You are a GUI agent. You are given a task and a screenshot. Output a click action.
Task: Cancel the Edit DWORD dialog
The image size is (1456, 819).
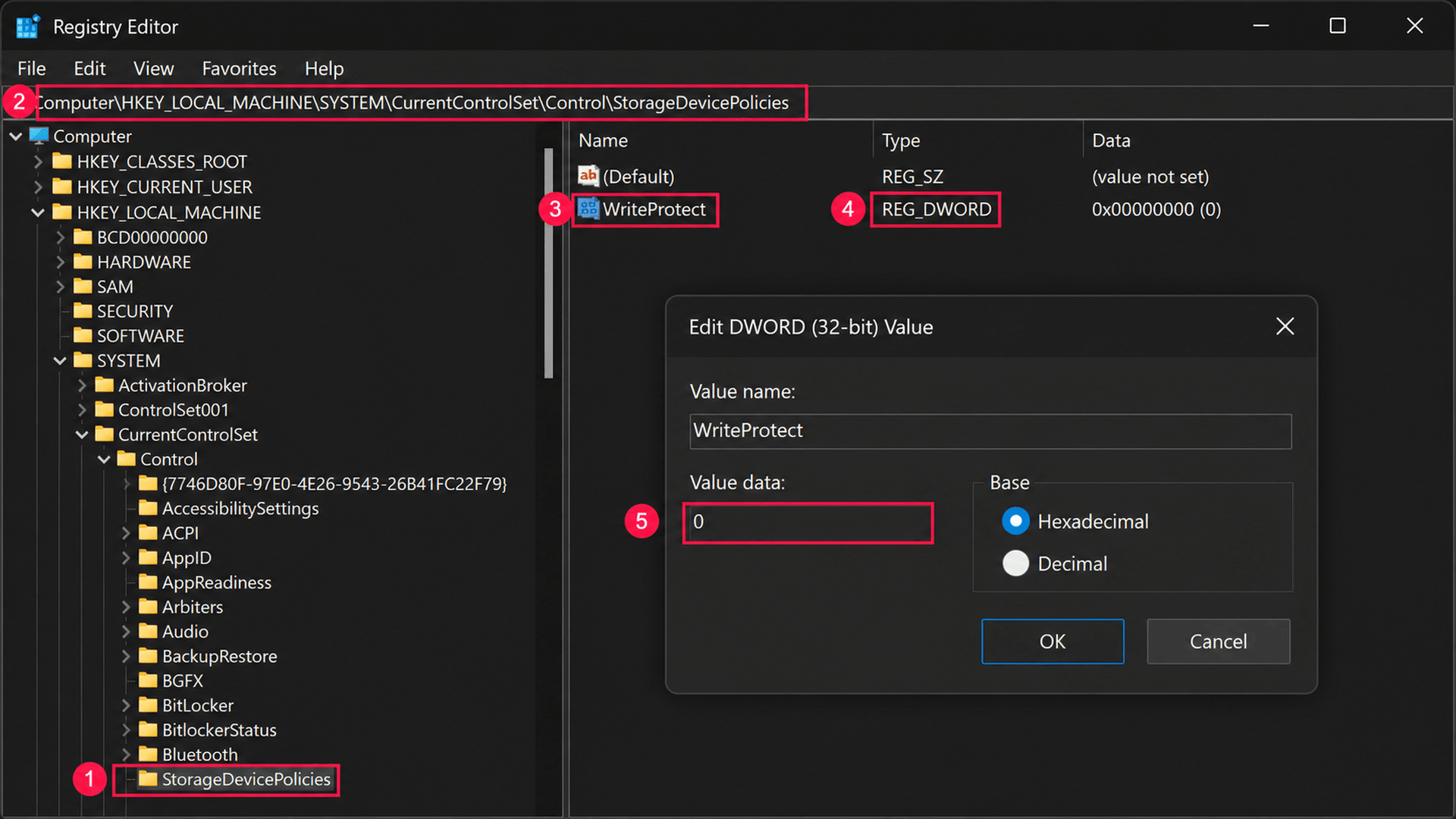[x=1218, y=642]
